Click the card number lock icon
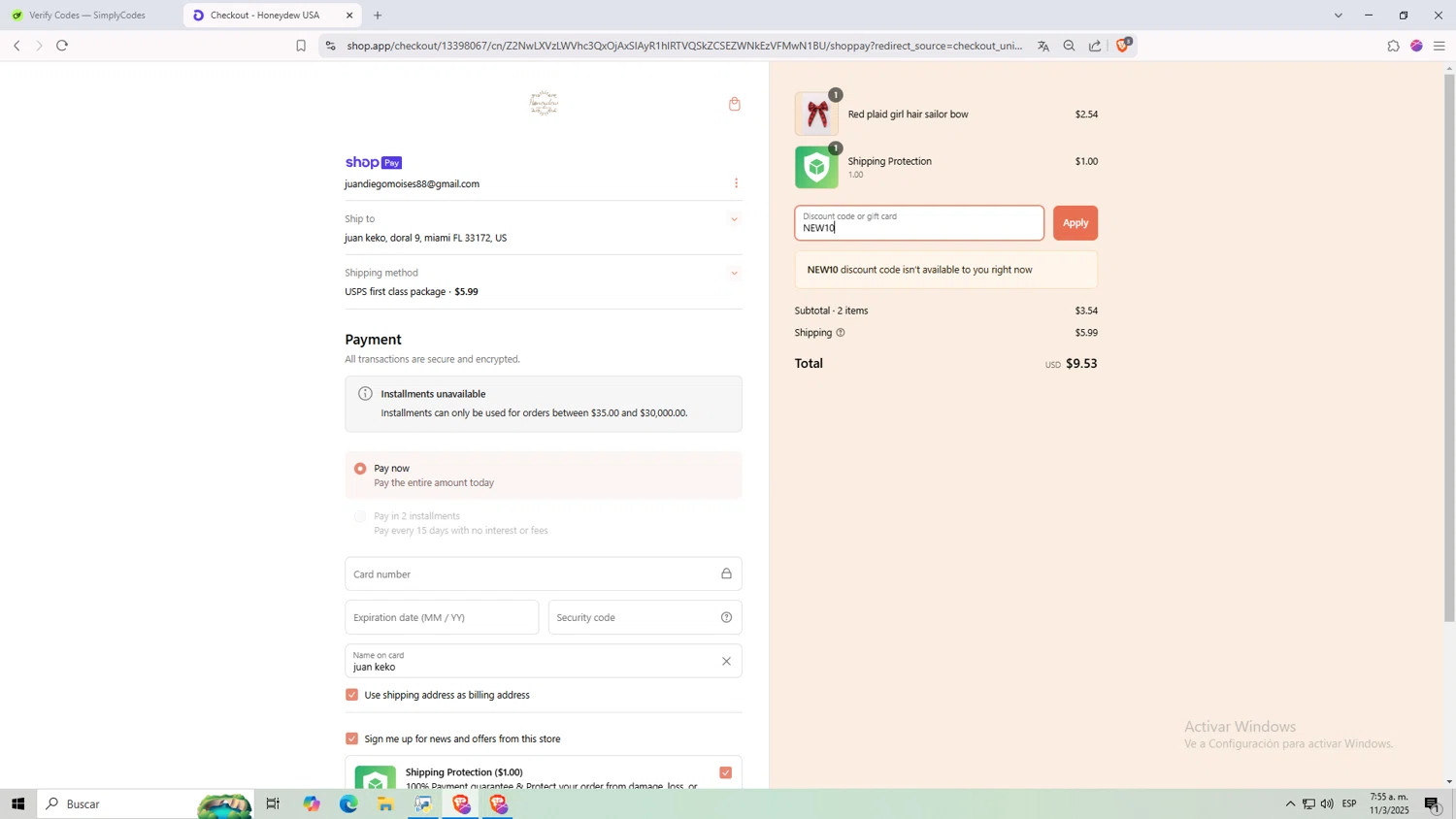1456x819 pixels. click(726, 573)
